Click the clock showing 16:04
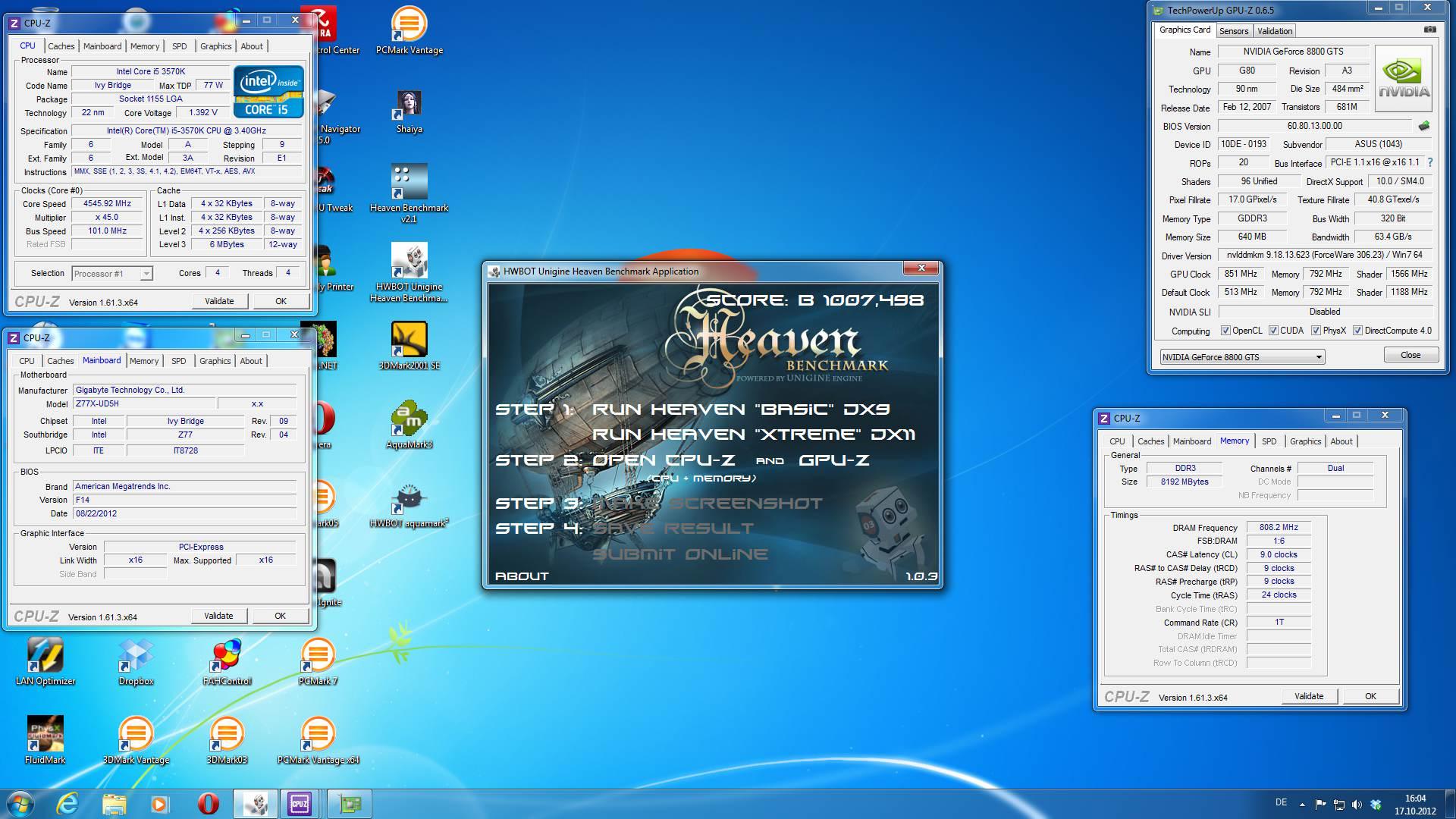This screenshot has height=819, width=1456. [1415, 798]
